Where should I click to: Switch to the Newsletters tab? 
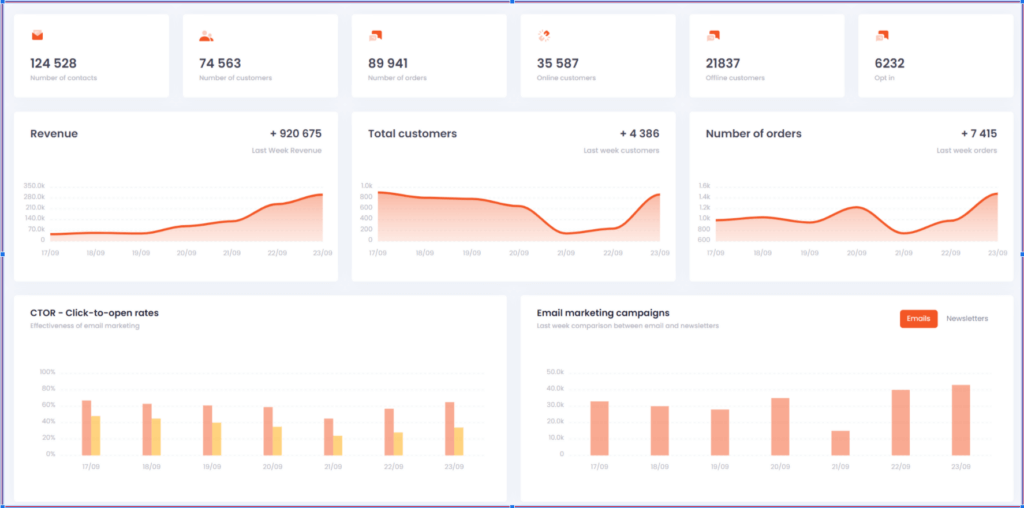(967, 319)
